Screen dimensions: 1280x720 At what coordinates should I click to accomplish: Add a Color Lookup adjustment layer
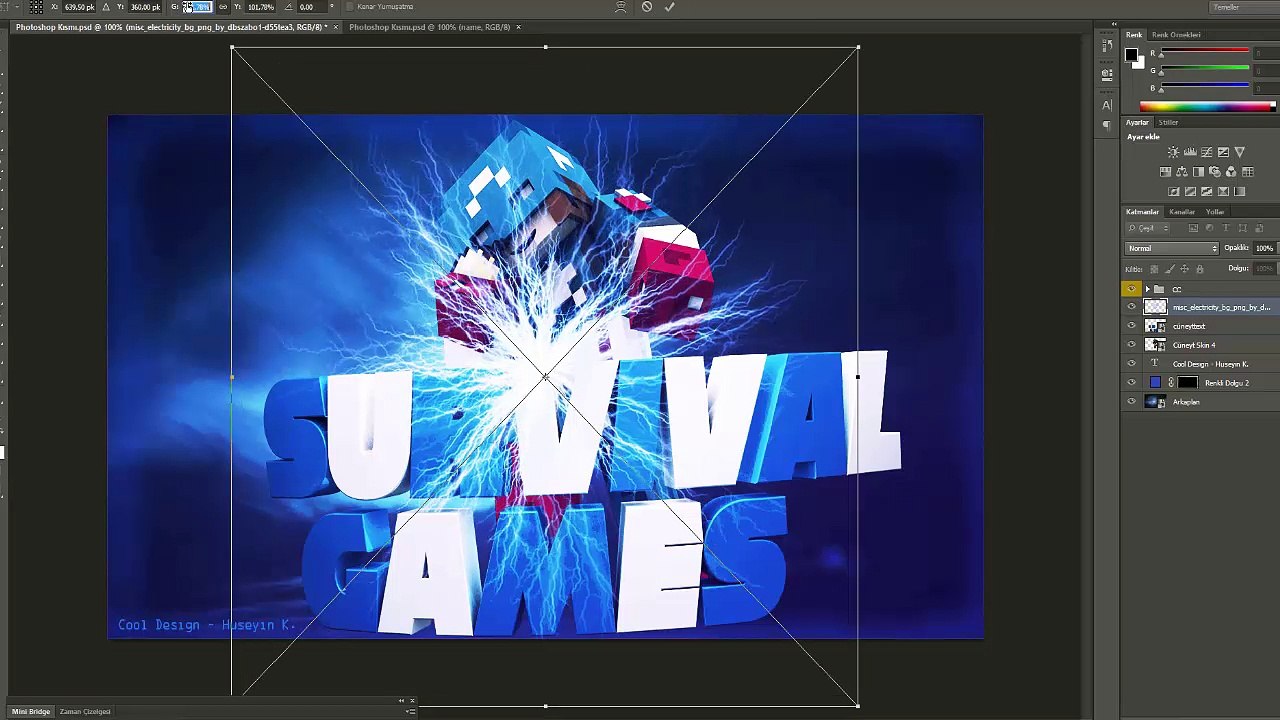click(x=1248, y=172)
